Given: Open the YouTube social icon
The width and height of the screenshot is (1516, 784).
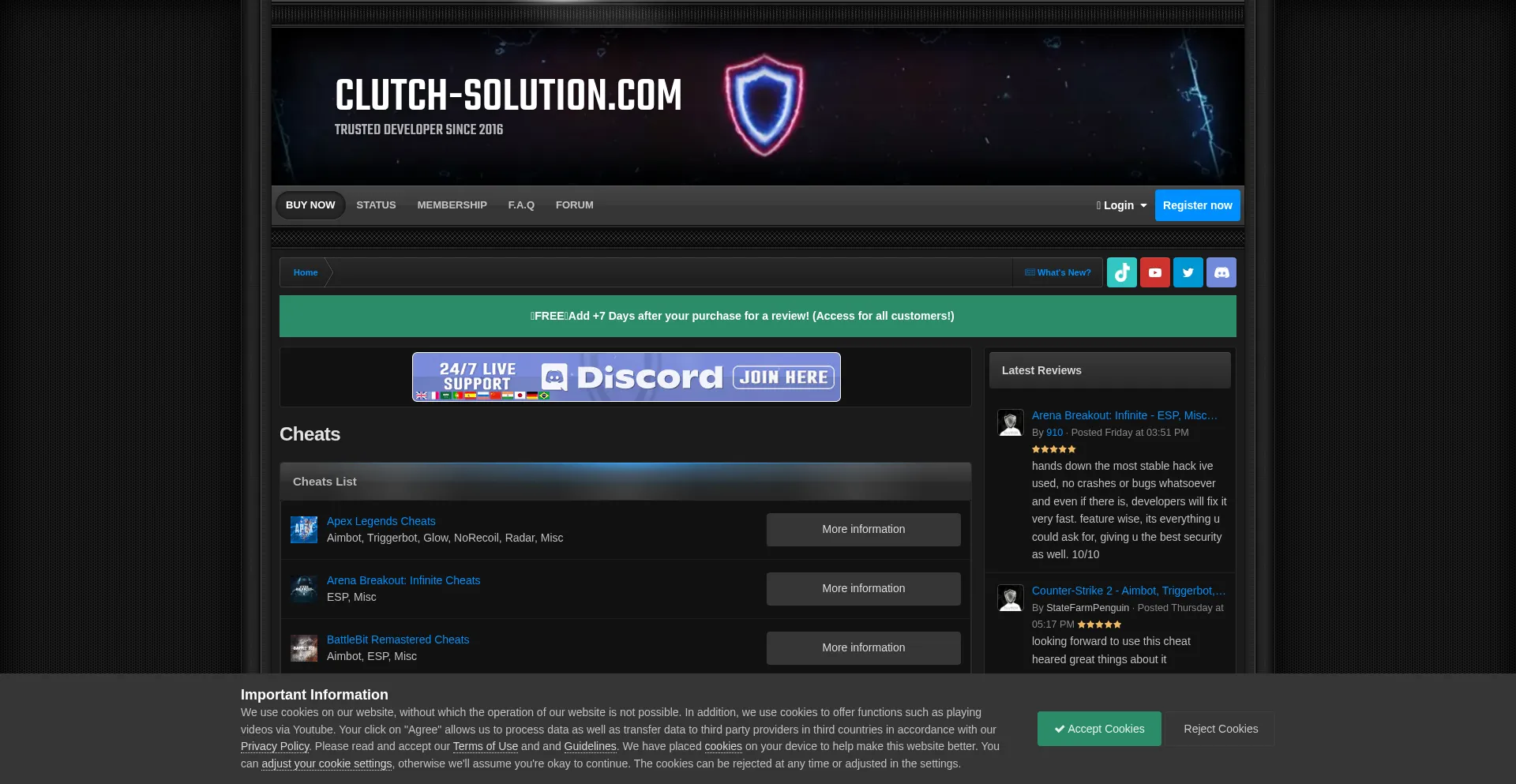Looking at the screenshot, I should click(x=1154, y=272).
